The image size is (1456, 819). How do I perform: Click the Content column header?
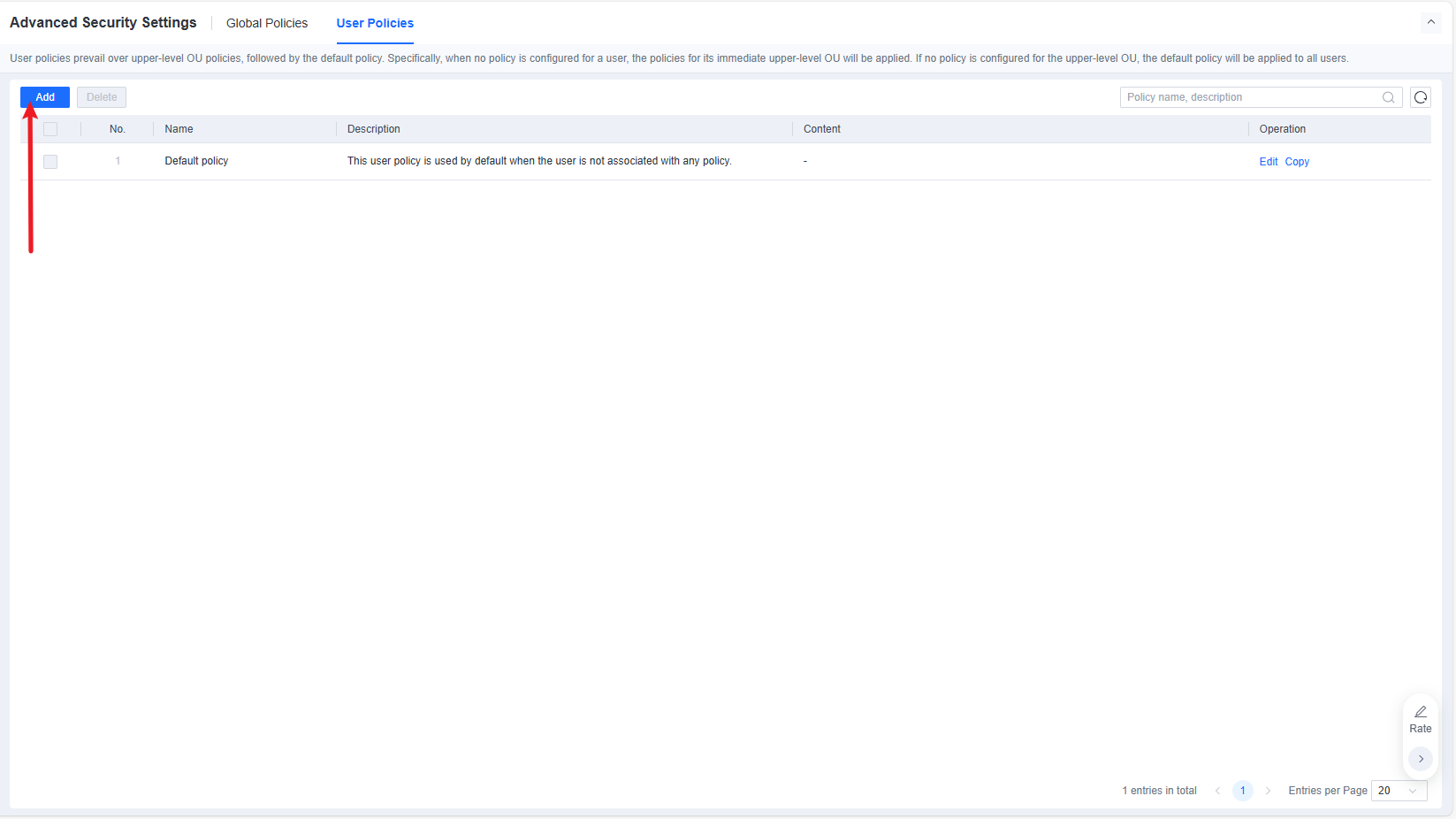[822, 129]
